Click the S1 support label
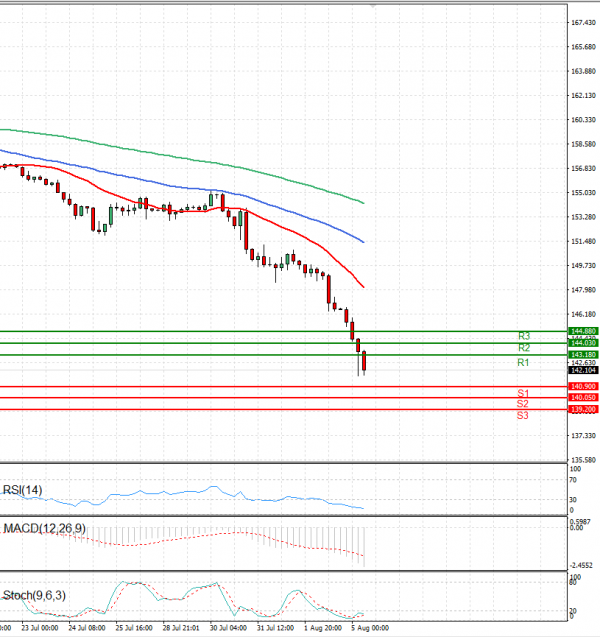 tap(523, 393)
